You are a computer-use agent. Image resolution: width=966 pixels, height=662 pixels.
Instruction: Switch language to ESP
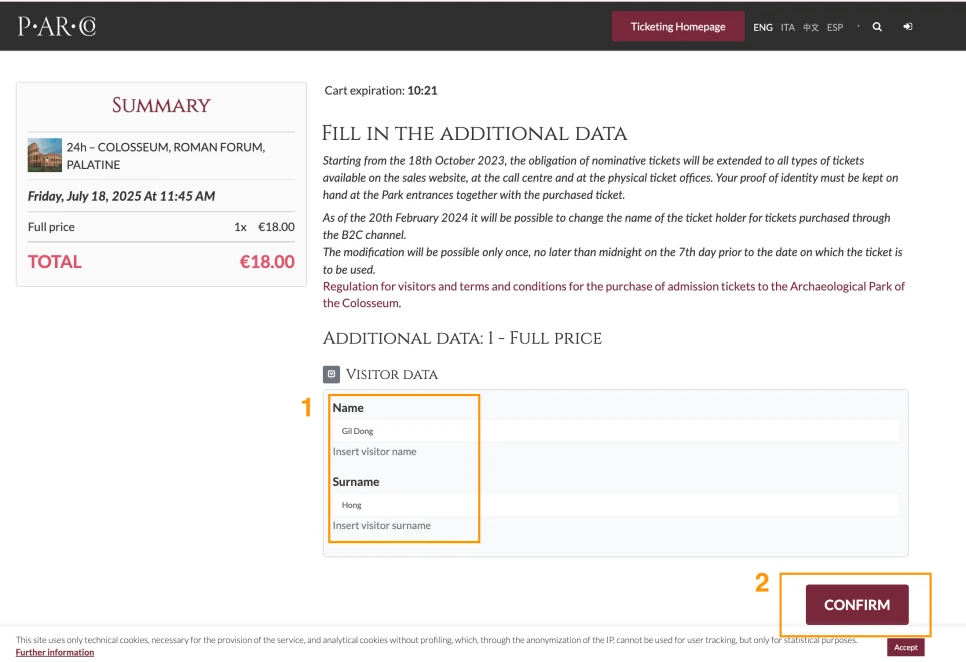point(835,28)
